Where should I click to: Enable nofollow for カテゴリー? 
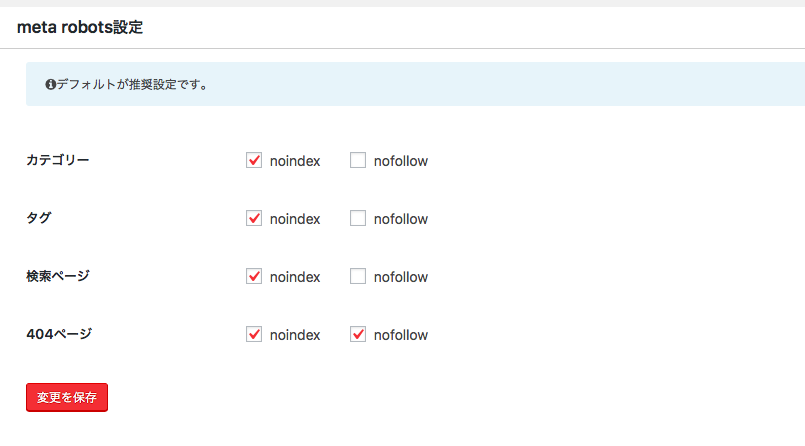358,160
